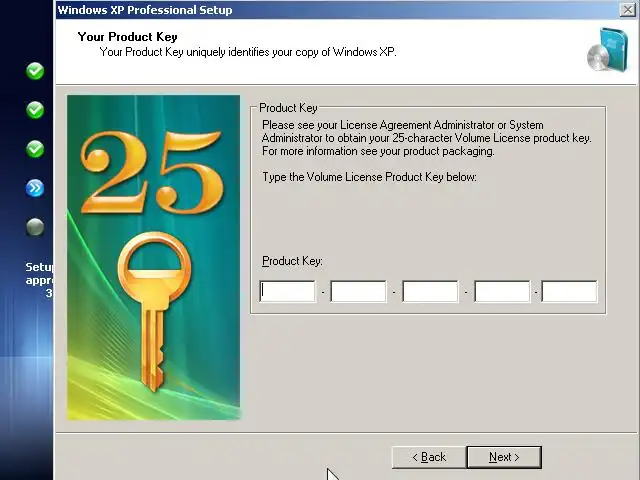Click the Next button

pos(504,457)
